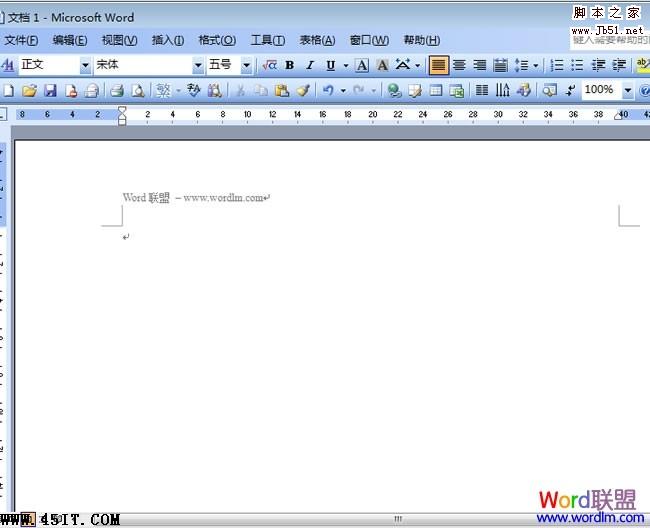Screen dimensions: 650x528
Task: Open the Undo history dropdown arrow
Action: pos(343,90)
